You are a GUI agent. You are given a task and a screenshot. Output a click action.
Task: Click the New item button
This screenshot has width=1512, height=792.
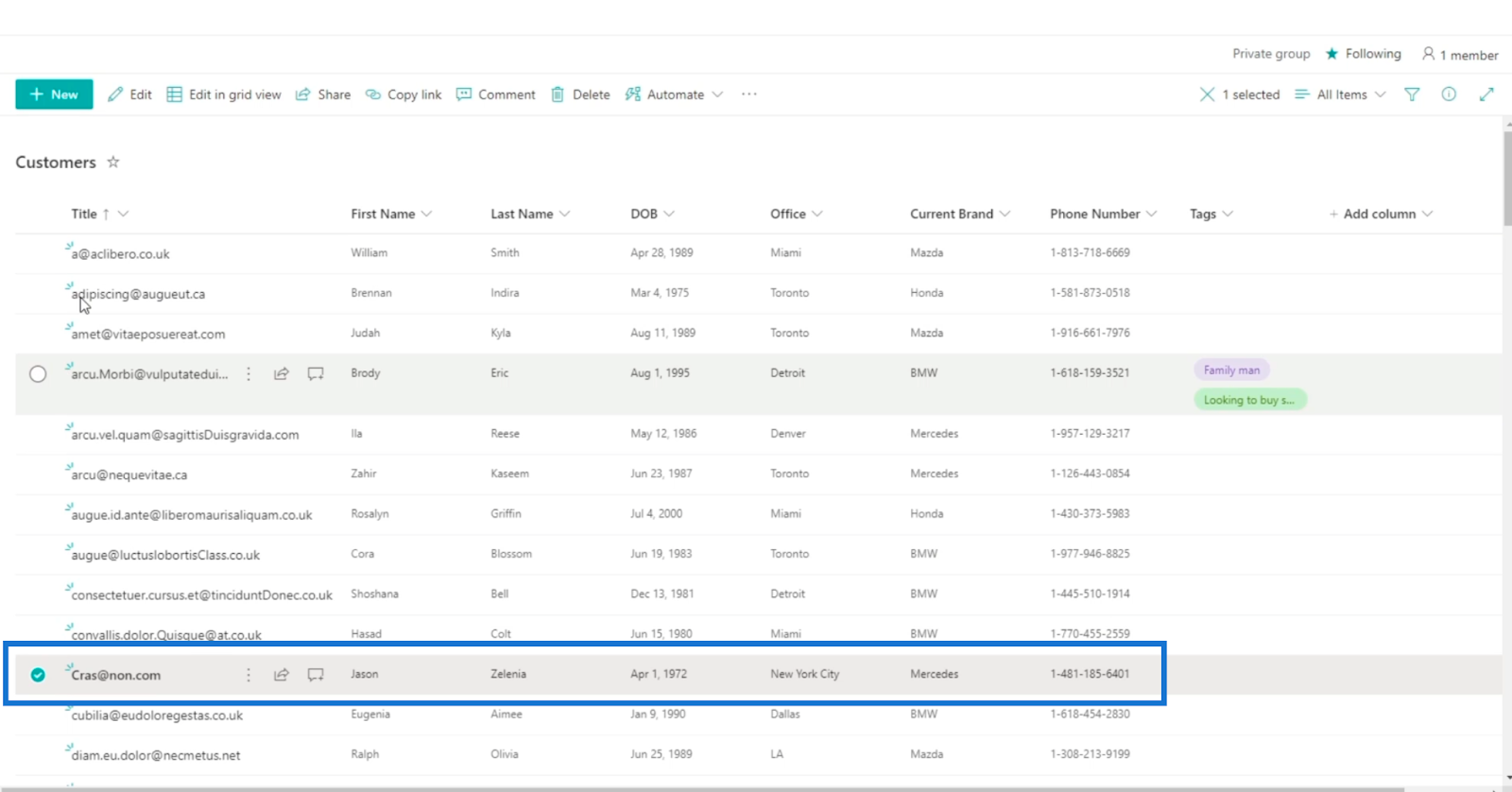point(54,95)
